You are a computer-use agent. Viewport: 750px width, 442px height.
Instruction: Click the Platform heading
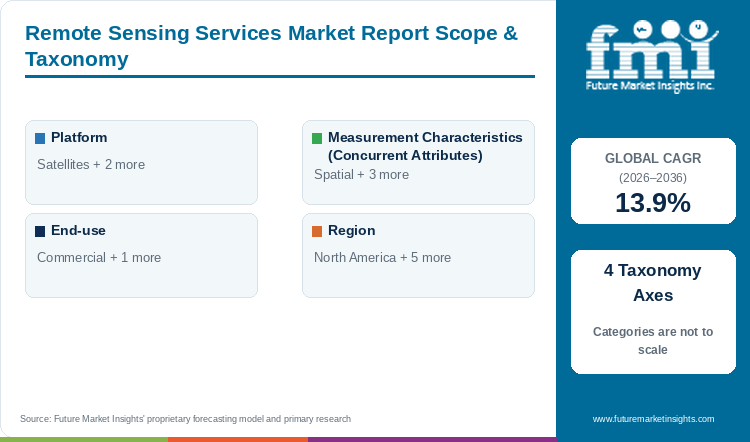[x=79, y=138]
